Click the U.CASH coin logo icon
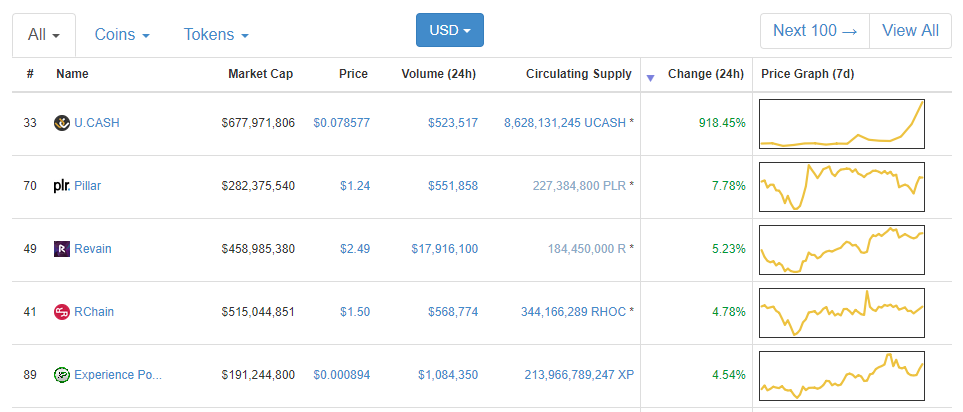 62,123
